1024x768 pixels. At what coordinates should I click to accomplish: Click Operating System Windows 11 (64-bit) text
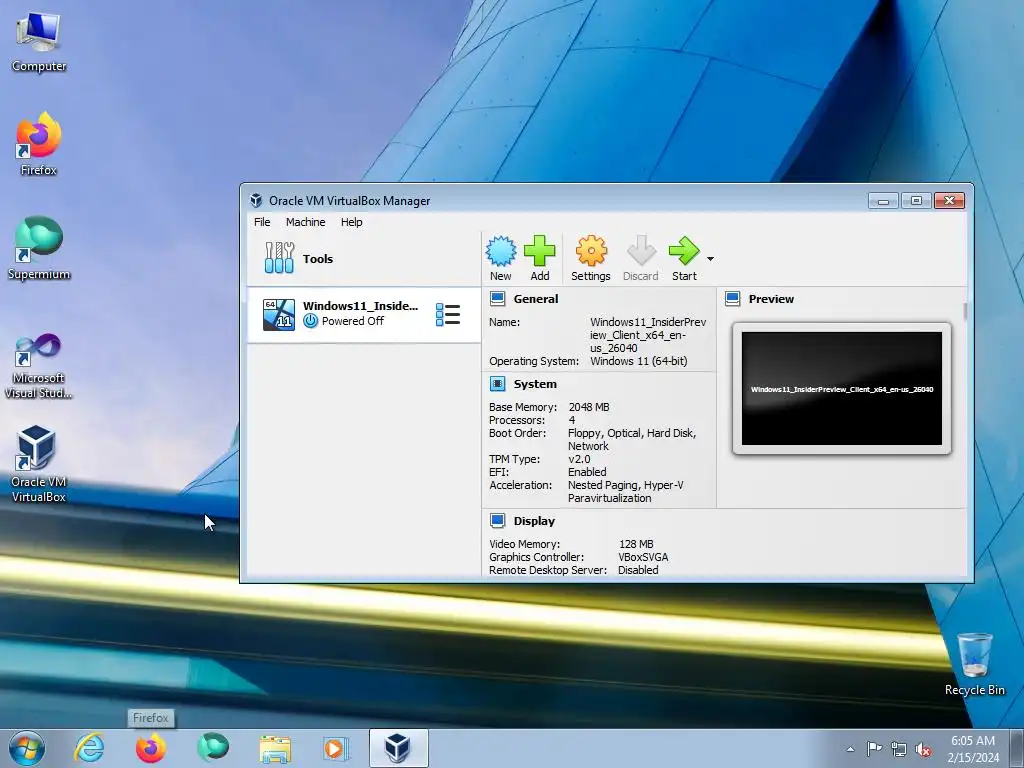[639, 361]
